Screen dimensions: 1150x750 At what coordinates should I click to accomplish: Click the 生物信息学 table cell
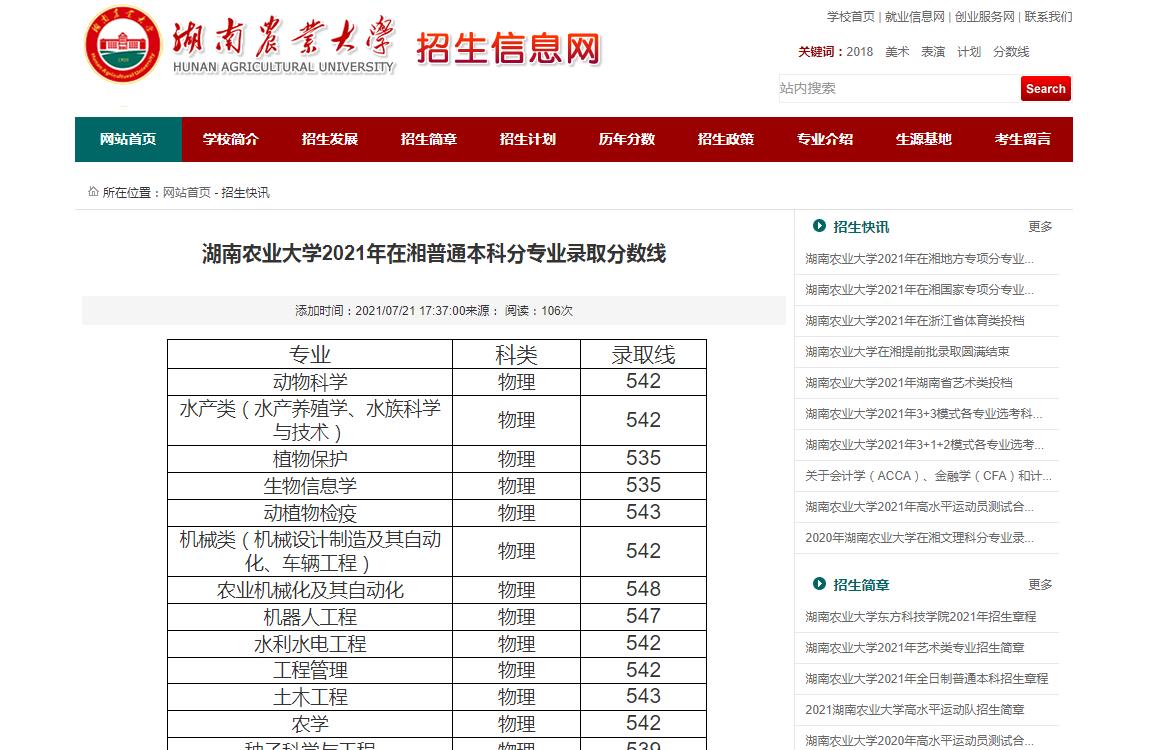coord(310,486)
